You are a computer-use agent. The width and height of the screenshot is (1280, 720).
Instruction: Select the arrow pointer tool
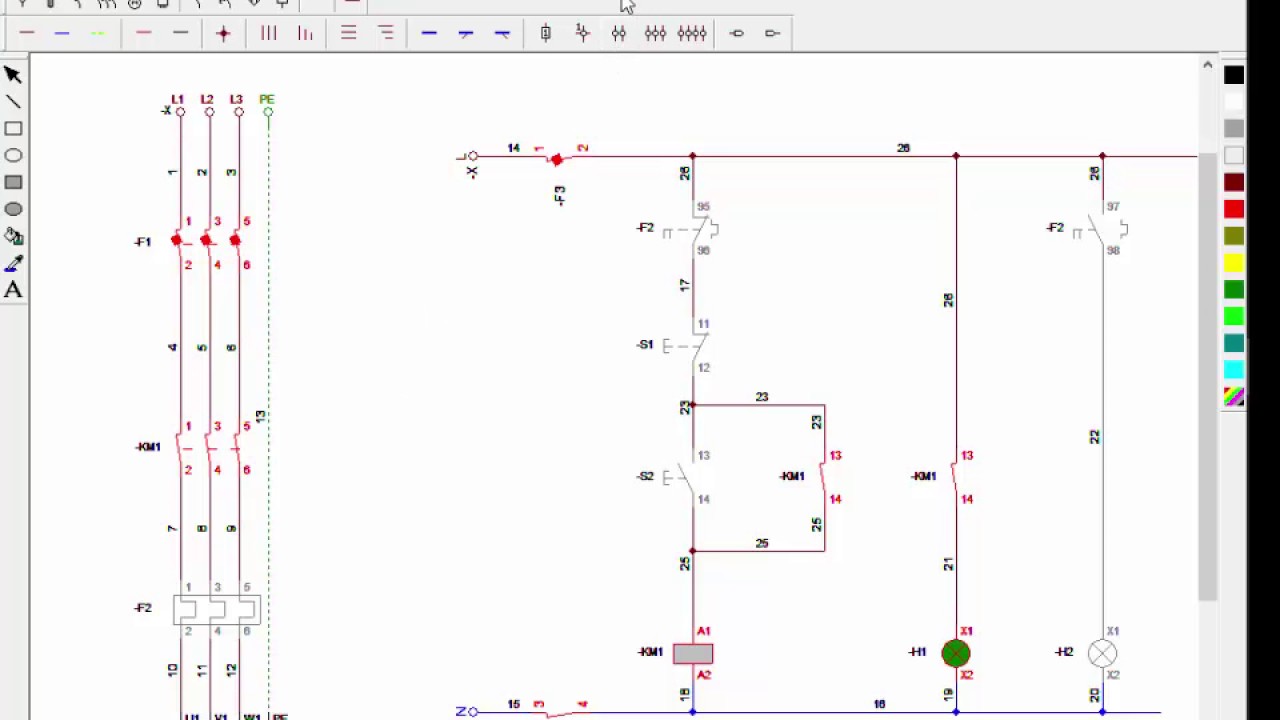[13, 75]
